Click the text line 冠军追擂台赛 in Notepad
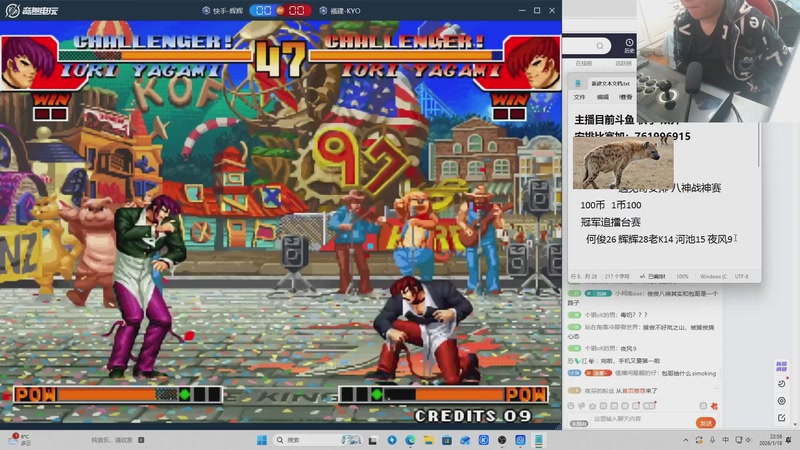This screenshot has width=800, height=450. [611, 222]
